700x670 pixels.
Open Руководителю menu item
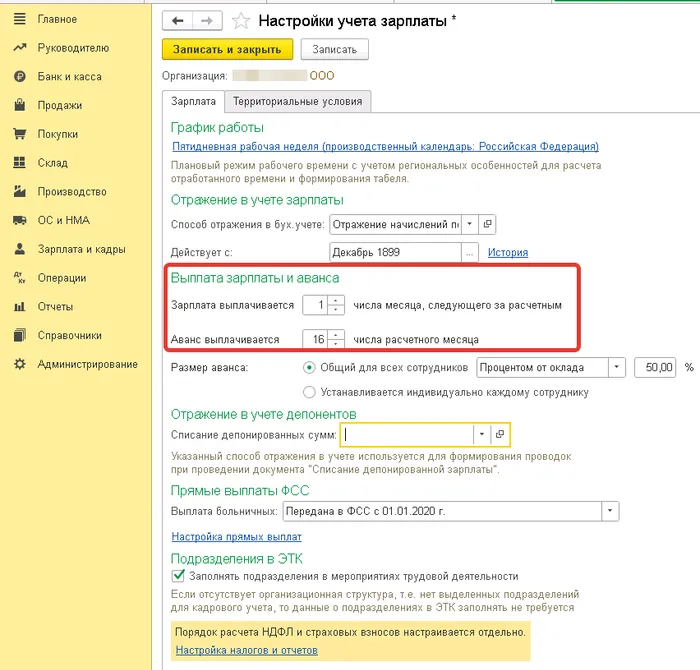coord(73,48)
